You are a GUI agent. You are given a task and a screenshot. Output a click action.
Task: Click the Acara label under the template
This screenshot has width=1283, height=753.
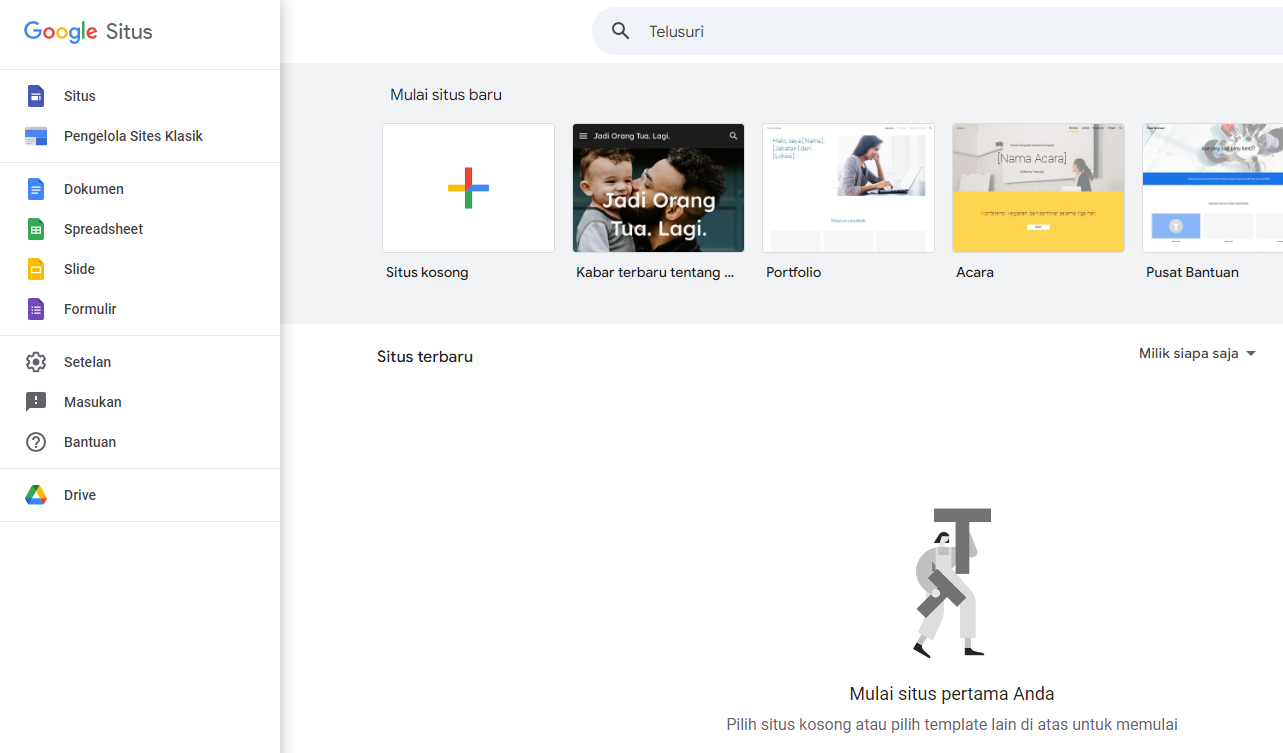click(975, 272)
